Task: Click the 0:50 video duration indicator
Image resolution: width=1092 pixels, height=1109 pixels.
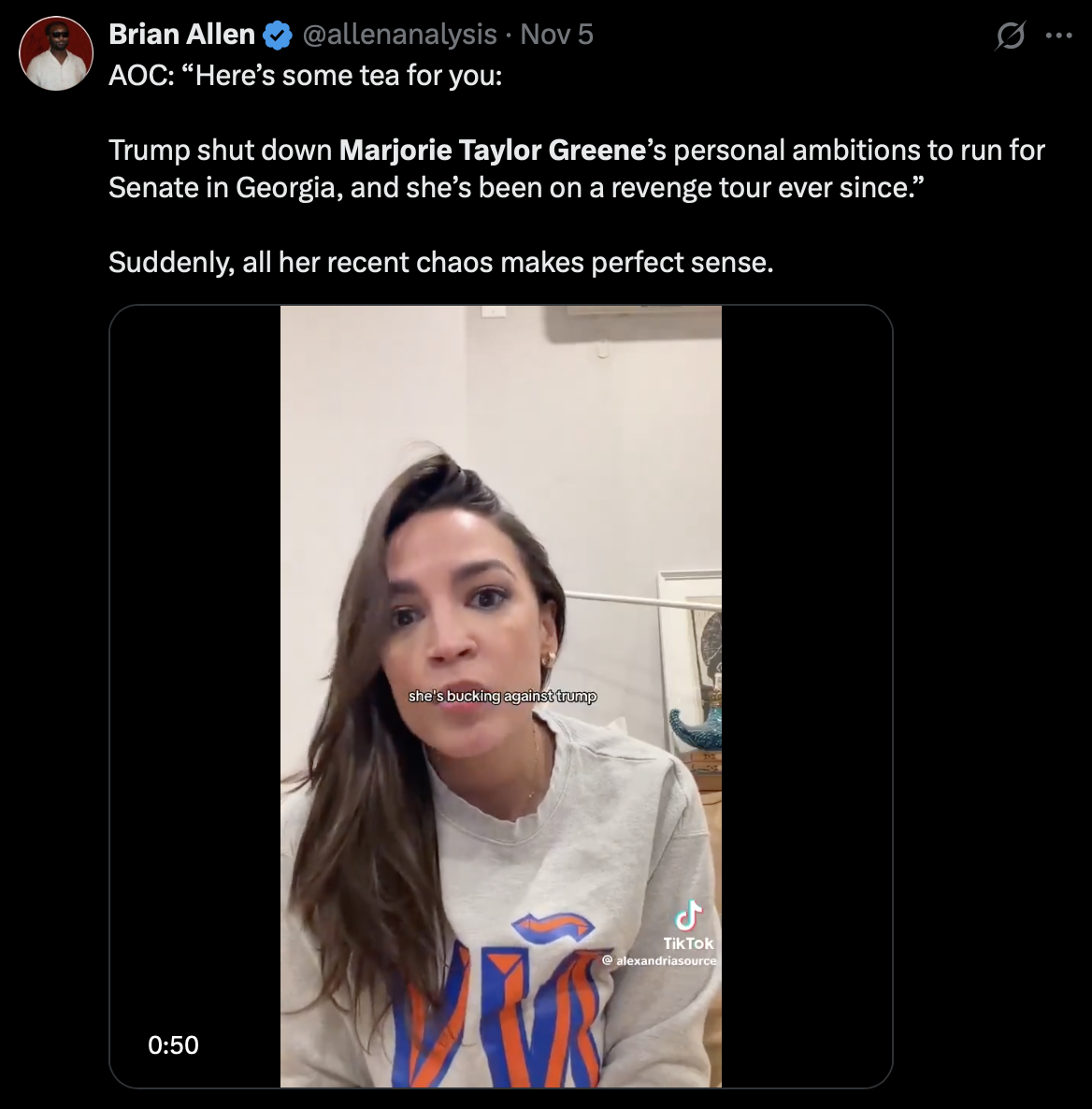Action: click(174, 1044)
